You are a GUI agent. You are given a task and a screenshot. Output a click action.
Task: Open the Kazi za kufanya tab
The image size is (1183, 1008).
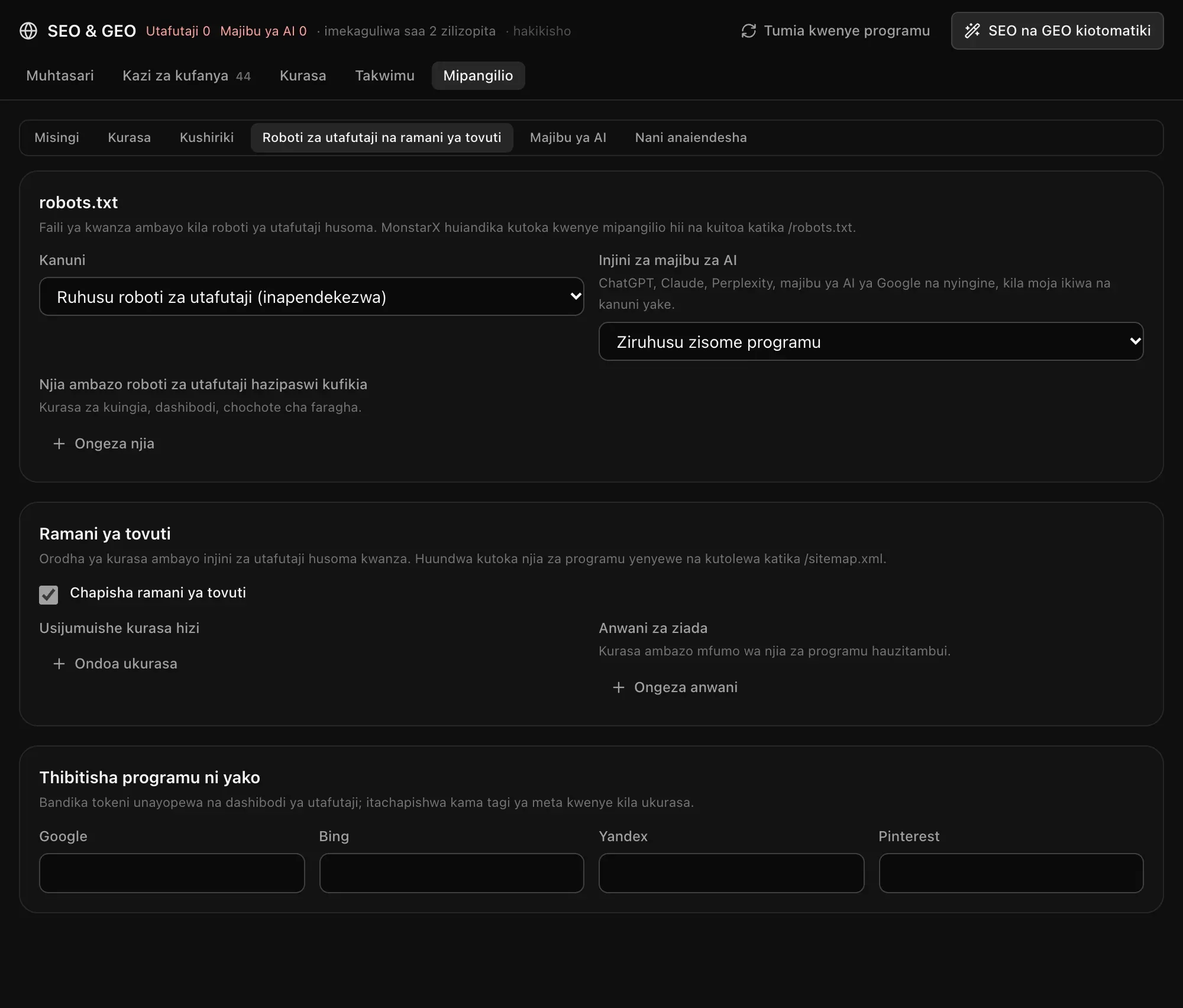click(x=186, y=76)
